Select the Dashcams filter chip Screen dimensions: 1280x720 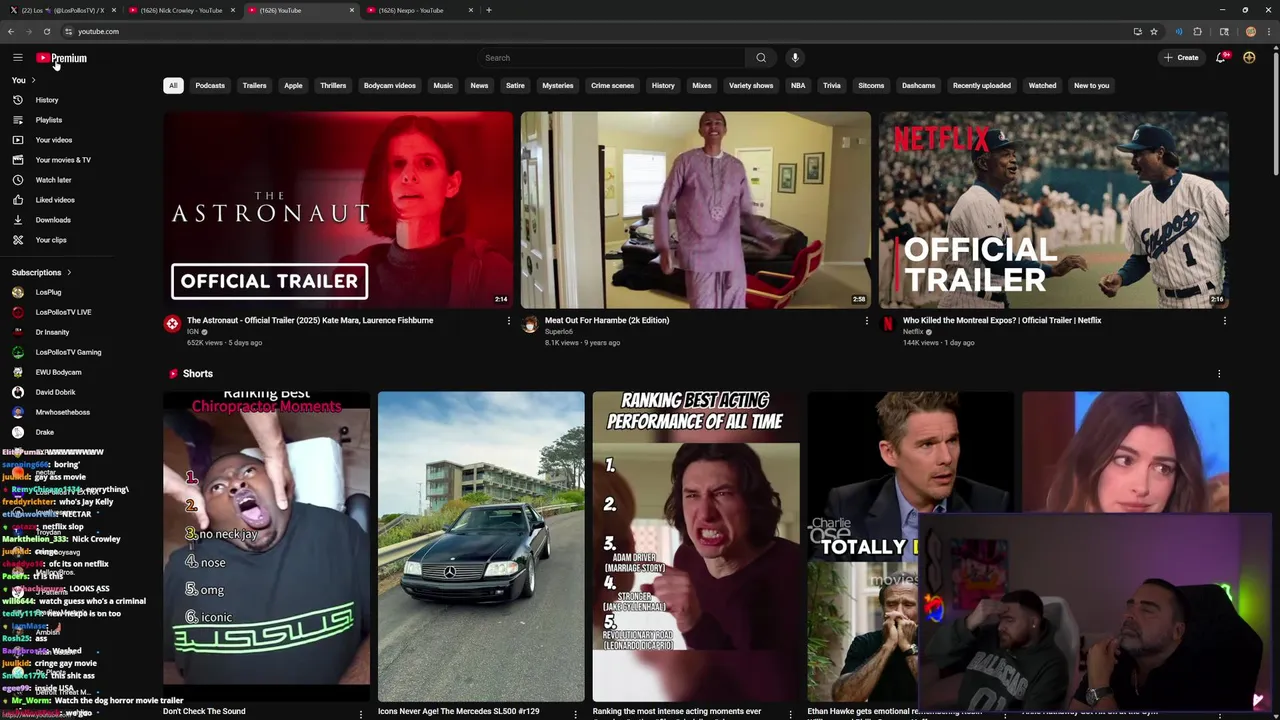(x=918, y=86)
